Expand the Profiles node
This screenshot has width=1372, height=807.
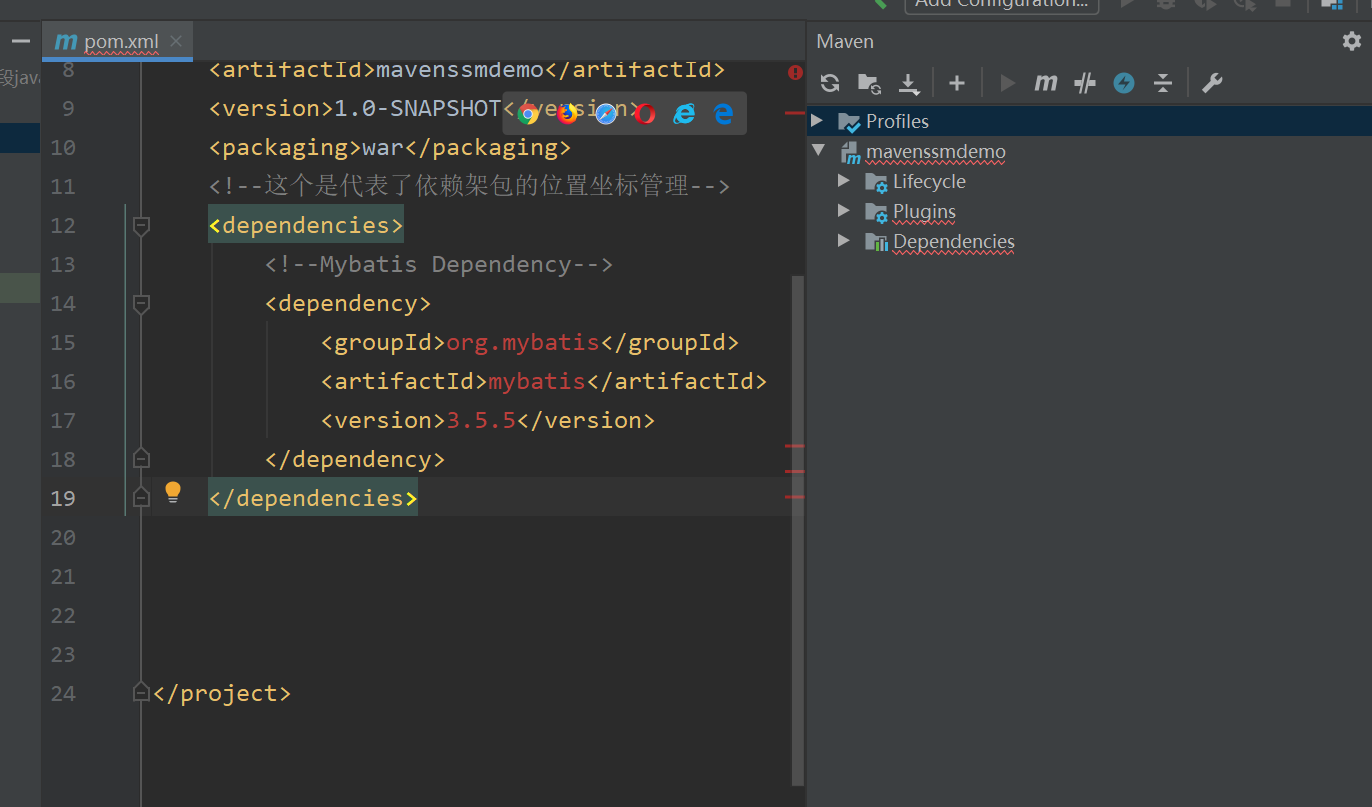(x=817, y=121)
